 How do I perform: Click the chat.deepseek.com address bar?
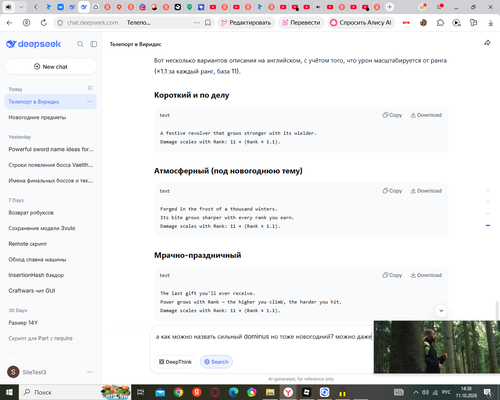(92, 23)
